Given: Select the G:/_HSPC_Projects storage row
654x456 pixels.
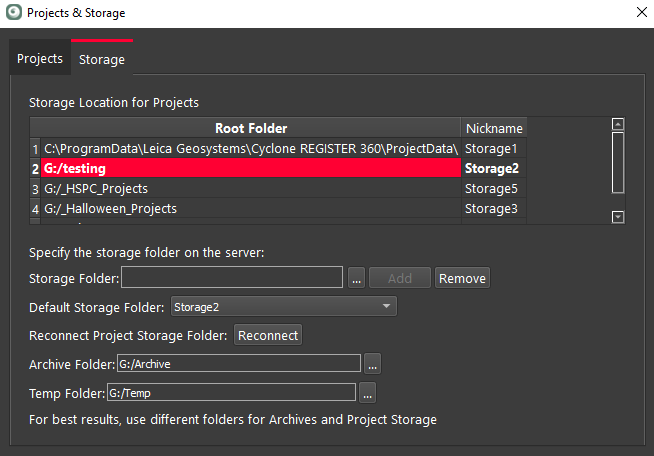Looking at the screenshot, I should [x=250, y=188].
